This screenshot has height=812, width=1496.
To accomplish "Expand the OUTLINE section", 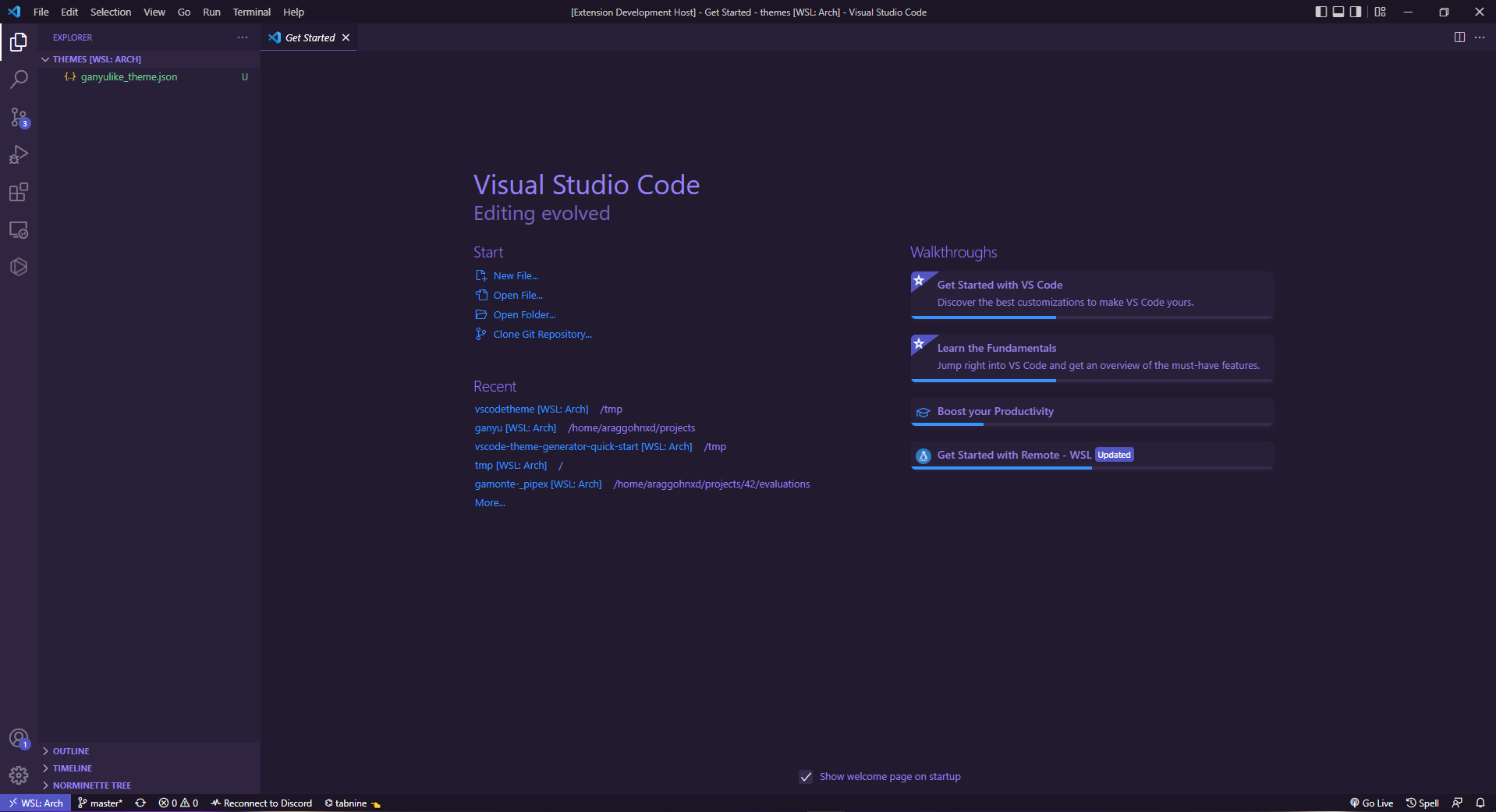I will (149, 751).
